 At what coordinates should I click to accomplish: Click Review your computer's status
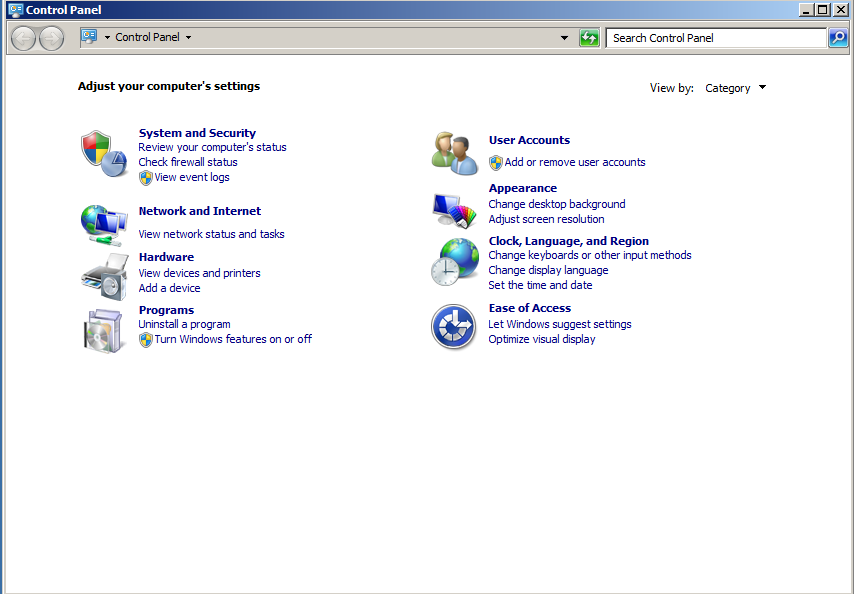point(212,147)
